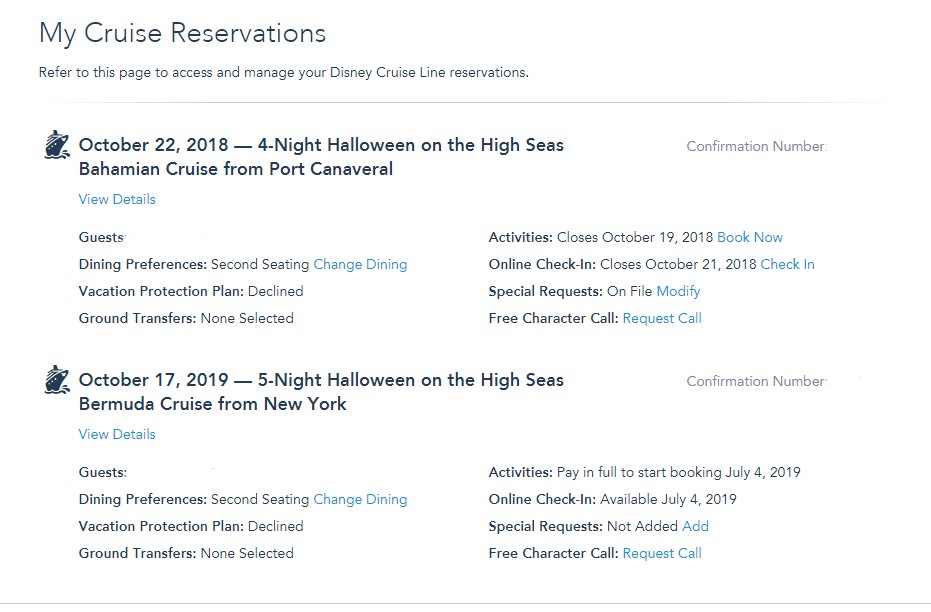Click Vacation Protection Plan Declined for 2018 cruise
The height and width of the screenshot is (612, 931).
click(x=191, y=291)
